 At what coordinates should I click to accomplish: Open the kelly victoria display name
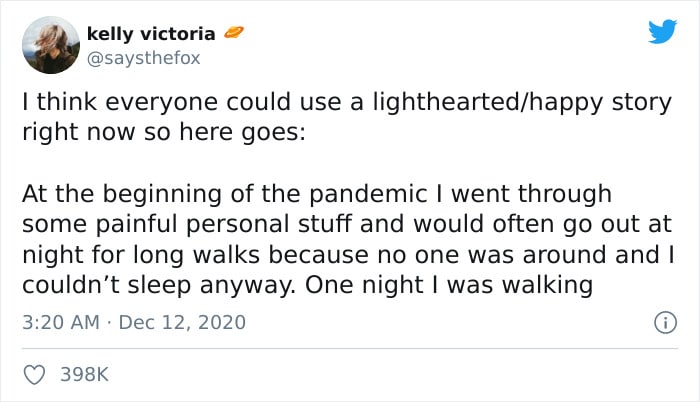pos(151,34)
